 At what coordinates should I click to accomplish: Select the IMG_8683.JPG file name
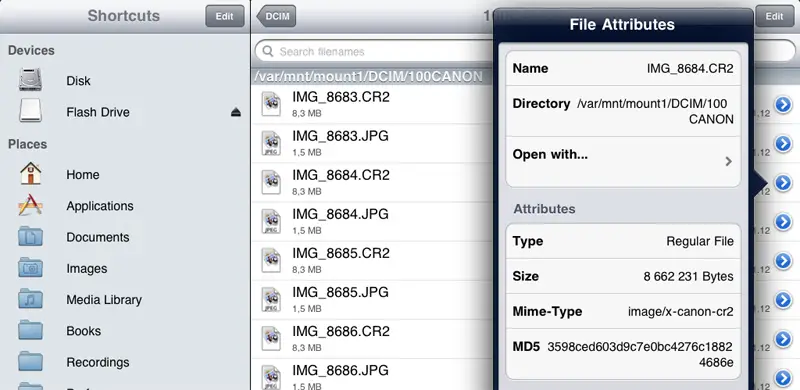(340, 136)
